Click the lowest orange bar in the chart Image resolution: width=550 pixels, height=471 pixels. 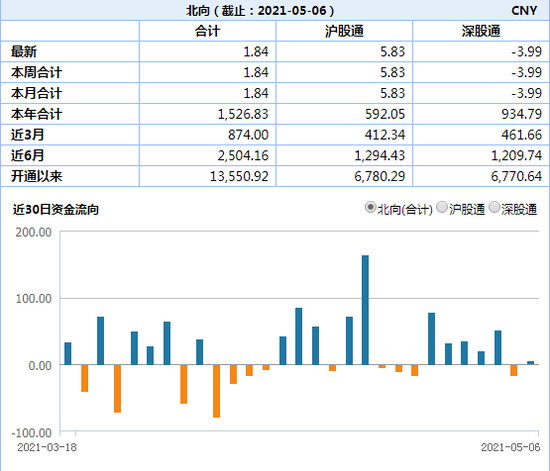click(x=216, y=391)
